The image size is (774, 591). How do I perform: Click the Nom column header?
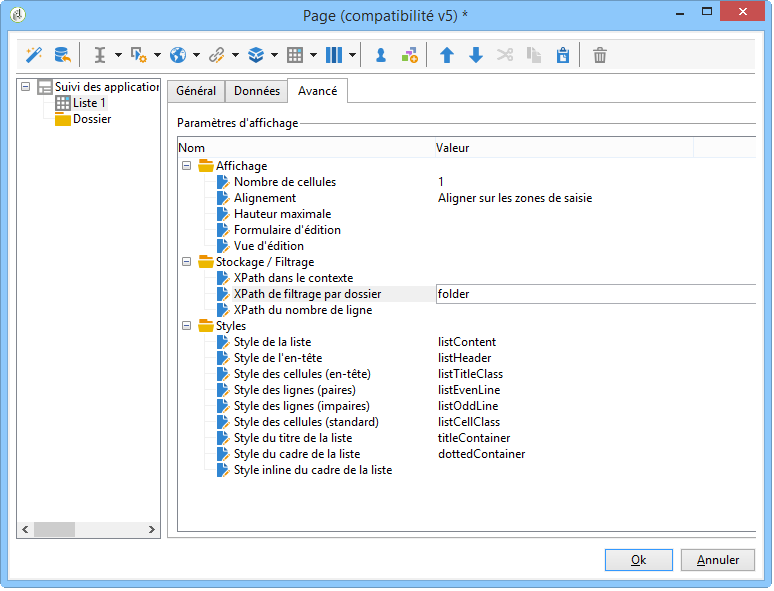pos(306,148)
